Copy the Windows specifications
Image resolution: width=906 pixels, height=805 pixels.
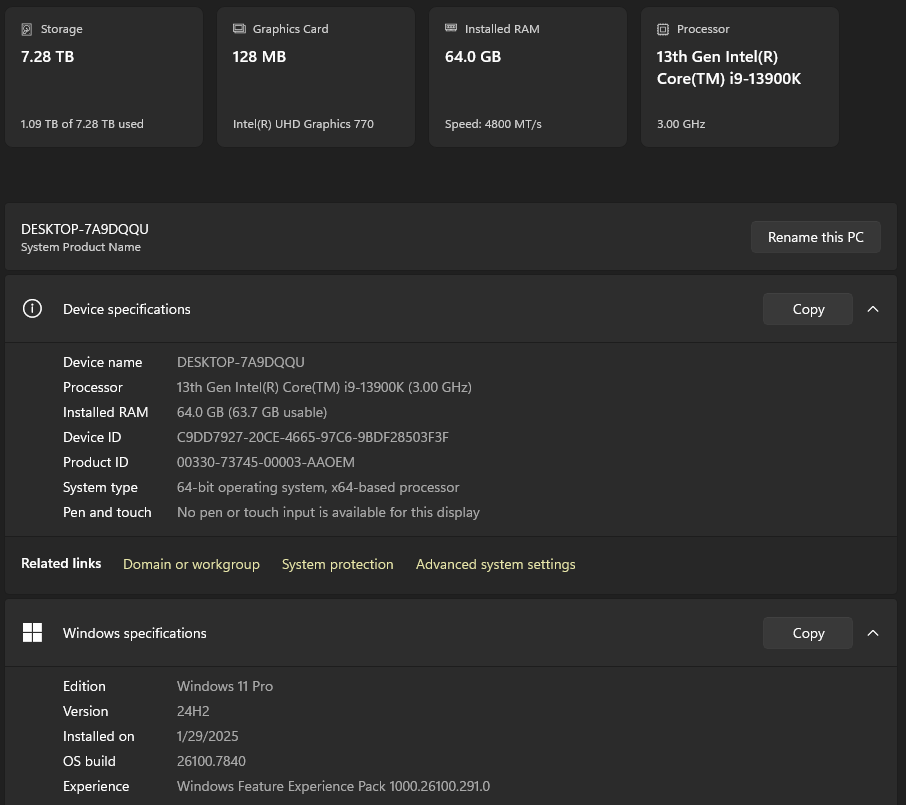[x=808, y=633]
